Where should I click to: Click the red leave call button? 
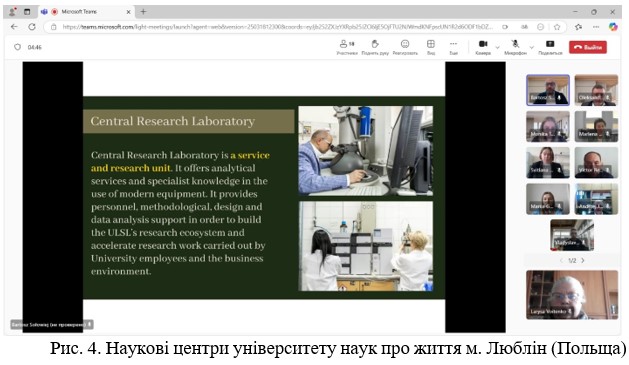click(x=588, y=47)
